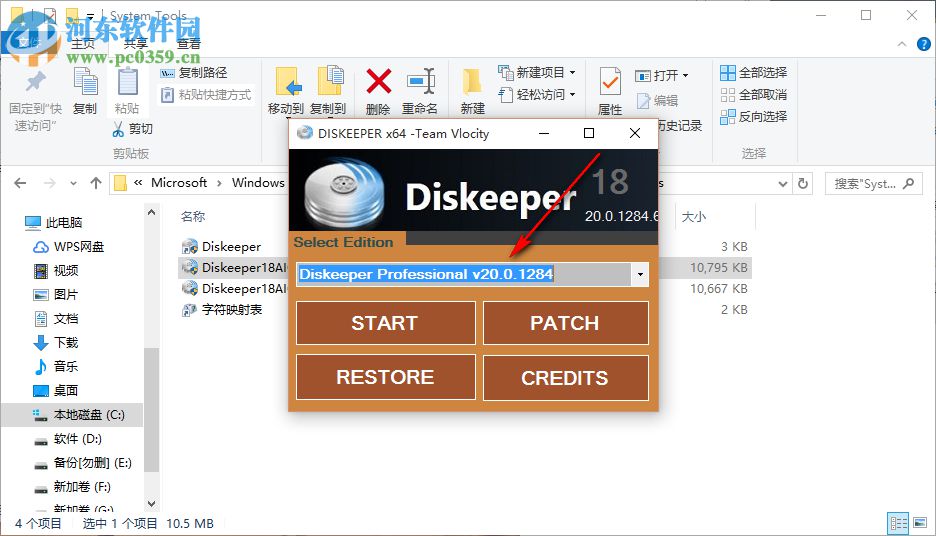Open the CREDITS button

click(x=565, y=378)
